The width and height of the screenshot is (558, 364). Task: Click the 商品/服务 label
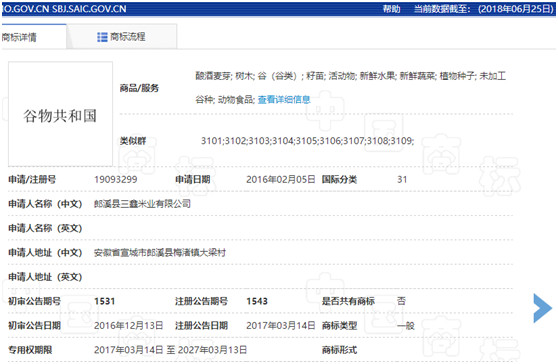pyautogui.click(x=139, y=88)
